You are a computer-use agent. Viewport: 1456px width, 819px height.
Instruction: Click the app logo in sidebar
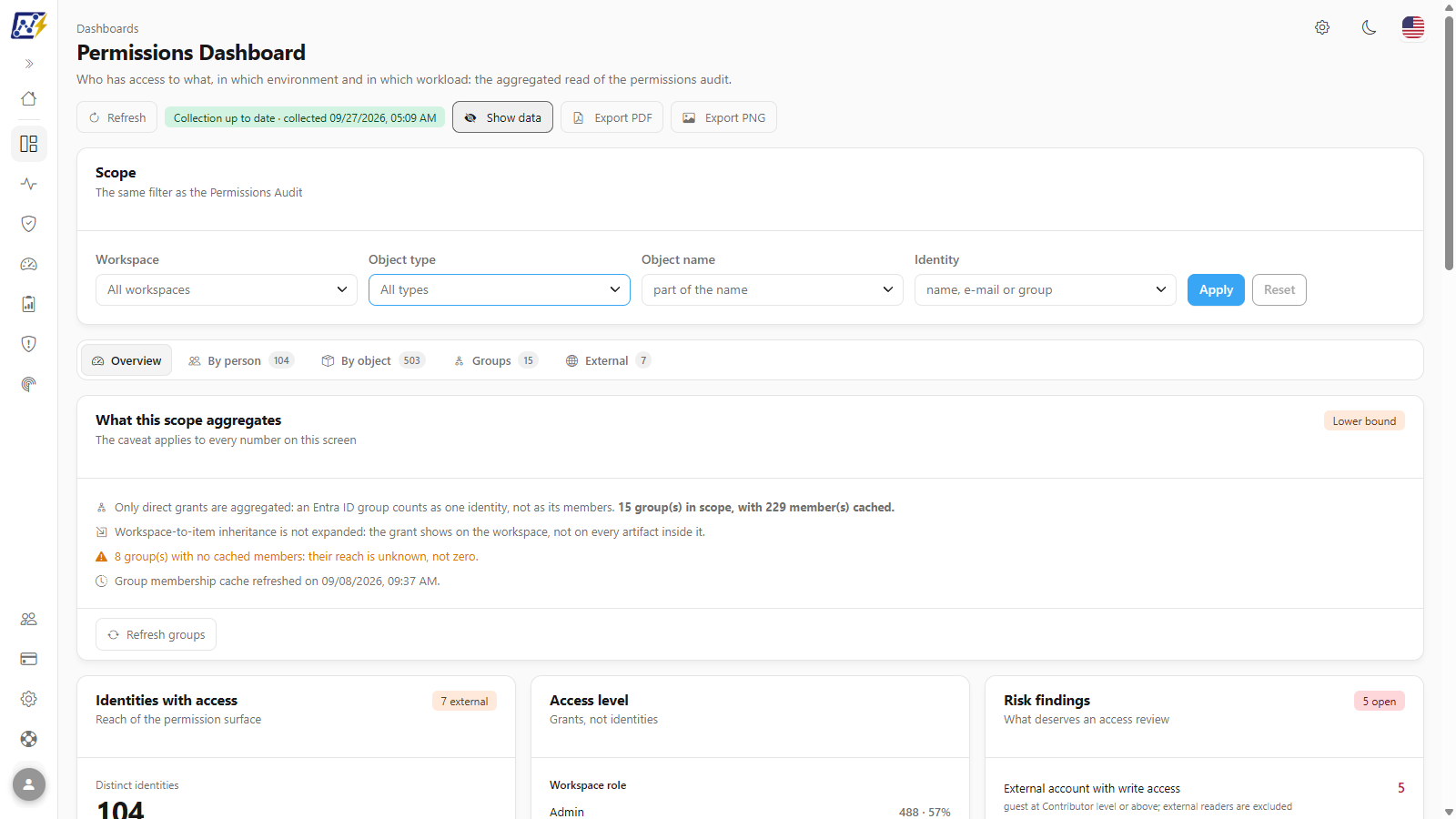click(28, 25)
